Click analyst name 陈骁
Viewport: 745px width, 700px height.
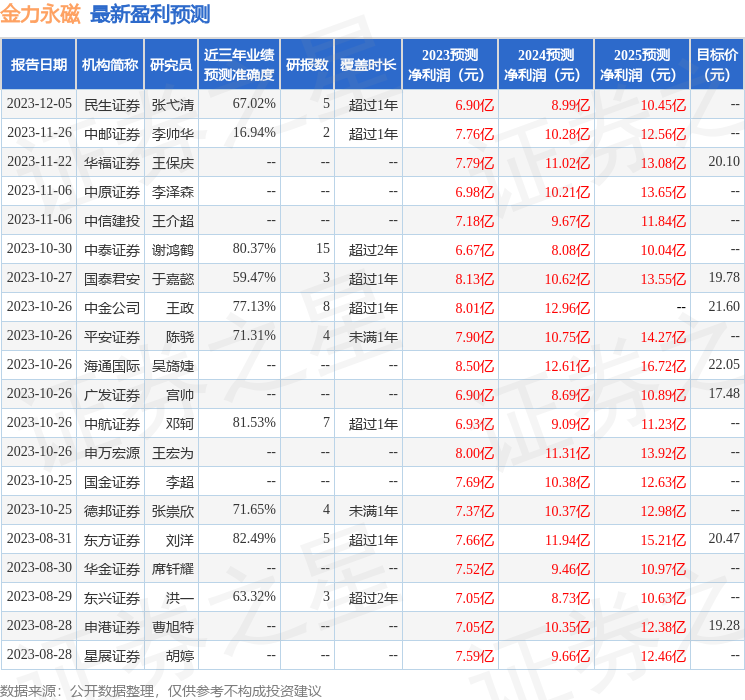pyautogui.click(x=180, y=337)
